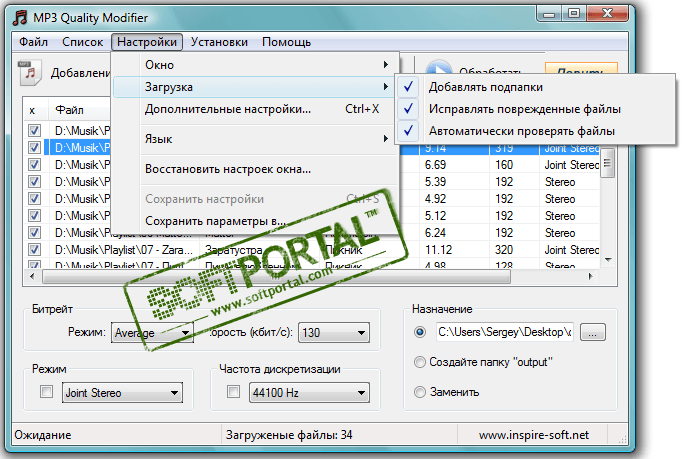Click the orange Donate button
682x459 pixels.
(581, 70)
